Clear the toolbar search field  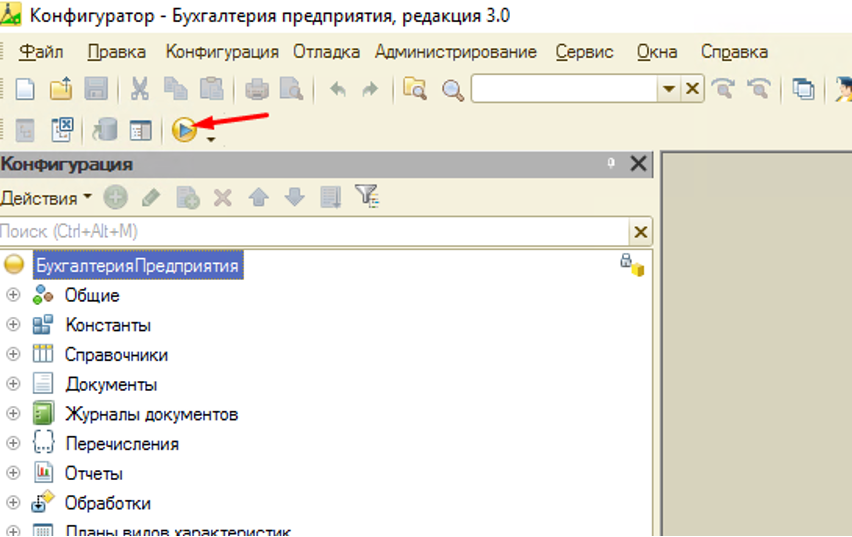click(692, 89)
